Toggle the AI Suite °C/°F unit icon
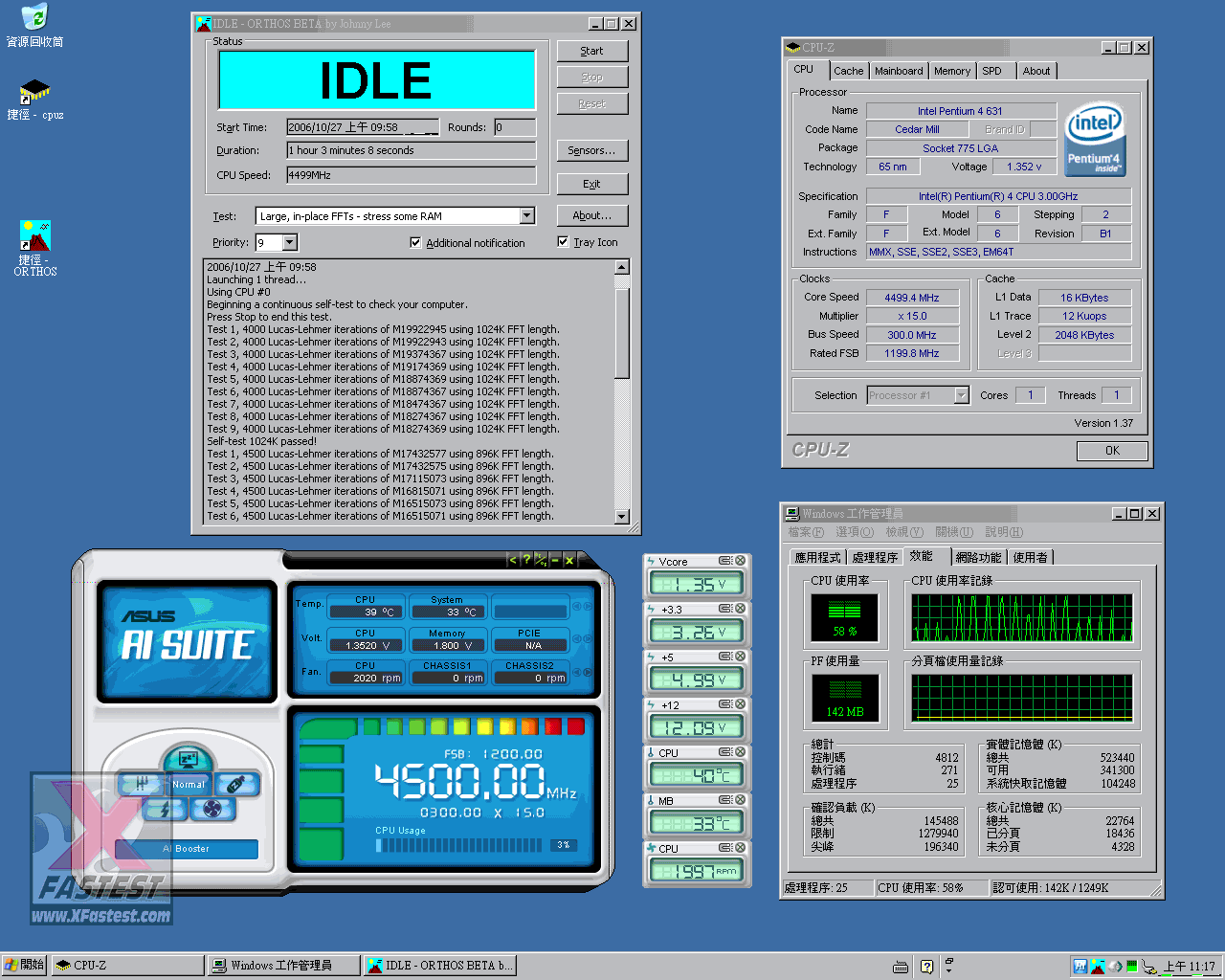1225x980 pixels. point(541,560)
